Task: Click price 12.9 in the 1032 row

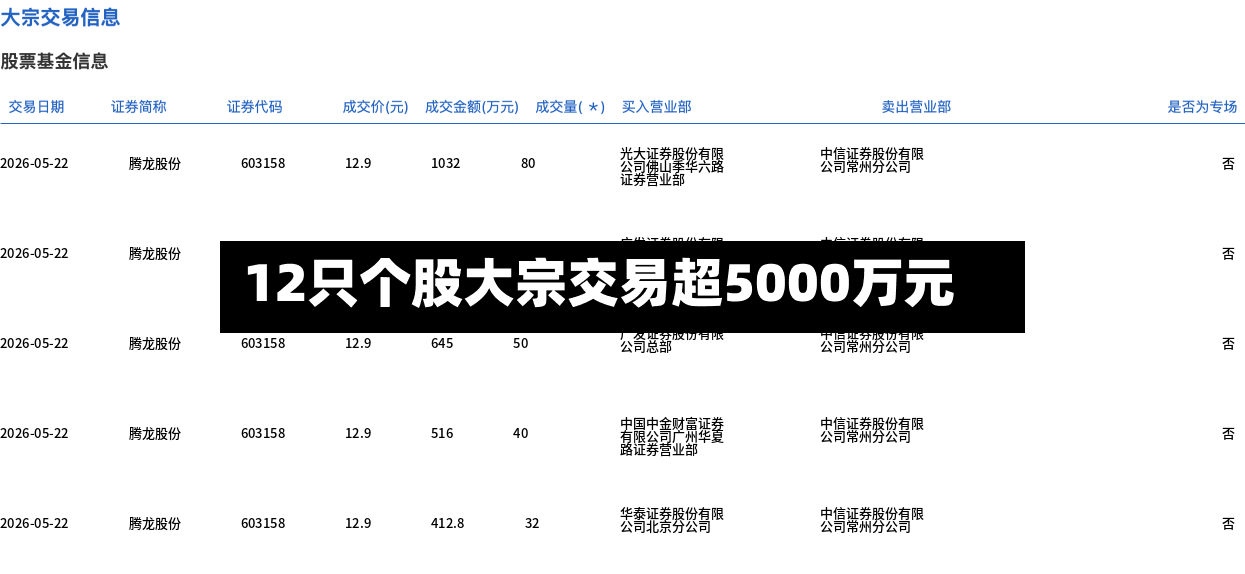Action: [x=358, y=163]
